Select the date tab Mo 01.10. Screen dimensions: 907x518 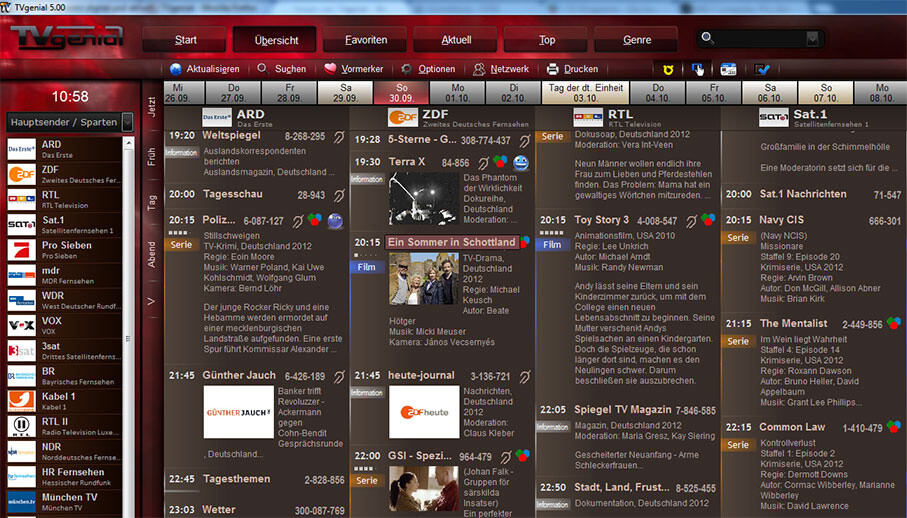458,93
